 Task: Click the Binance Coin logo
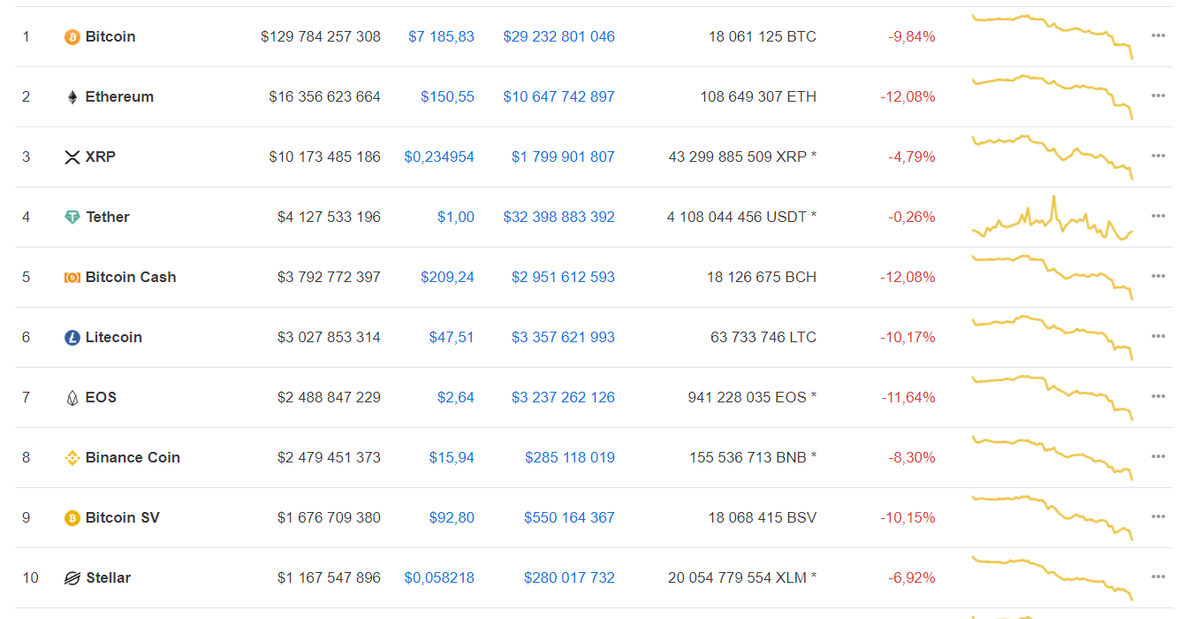click(70, 457)
